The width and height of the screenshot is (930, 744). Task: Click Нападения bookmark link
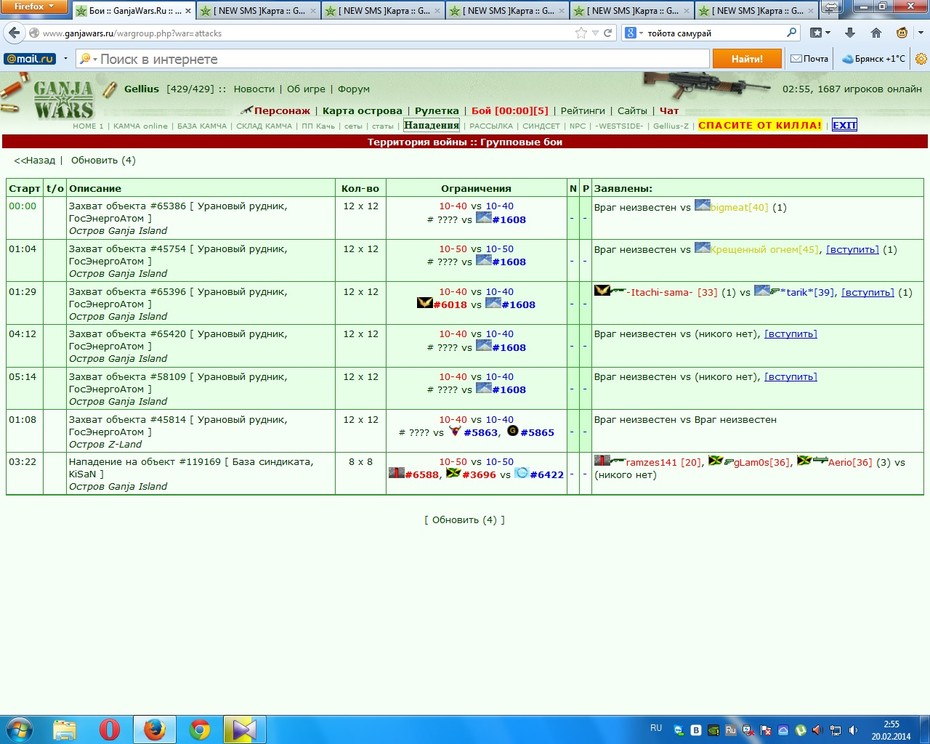431,125
